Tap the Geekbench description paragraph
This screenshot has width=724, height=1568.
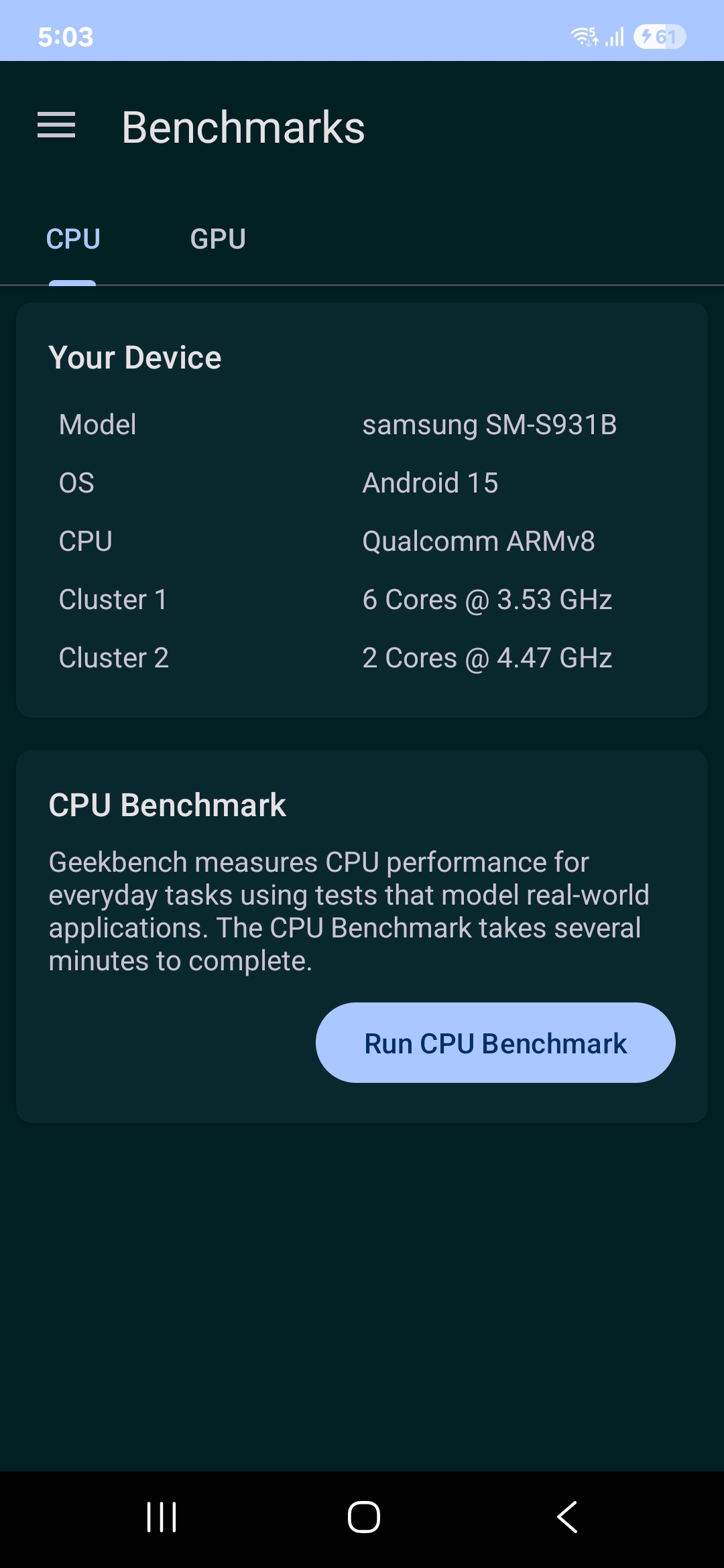click(349, 911)
